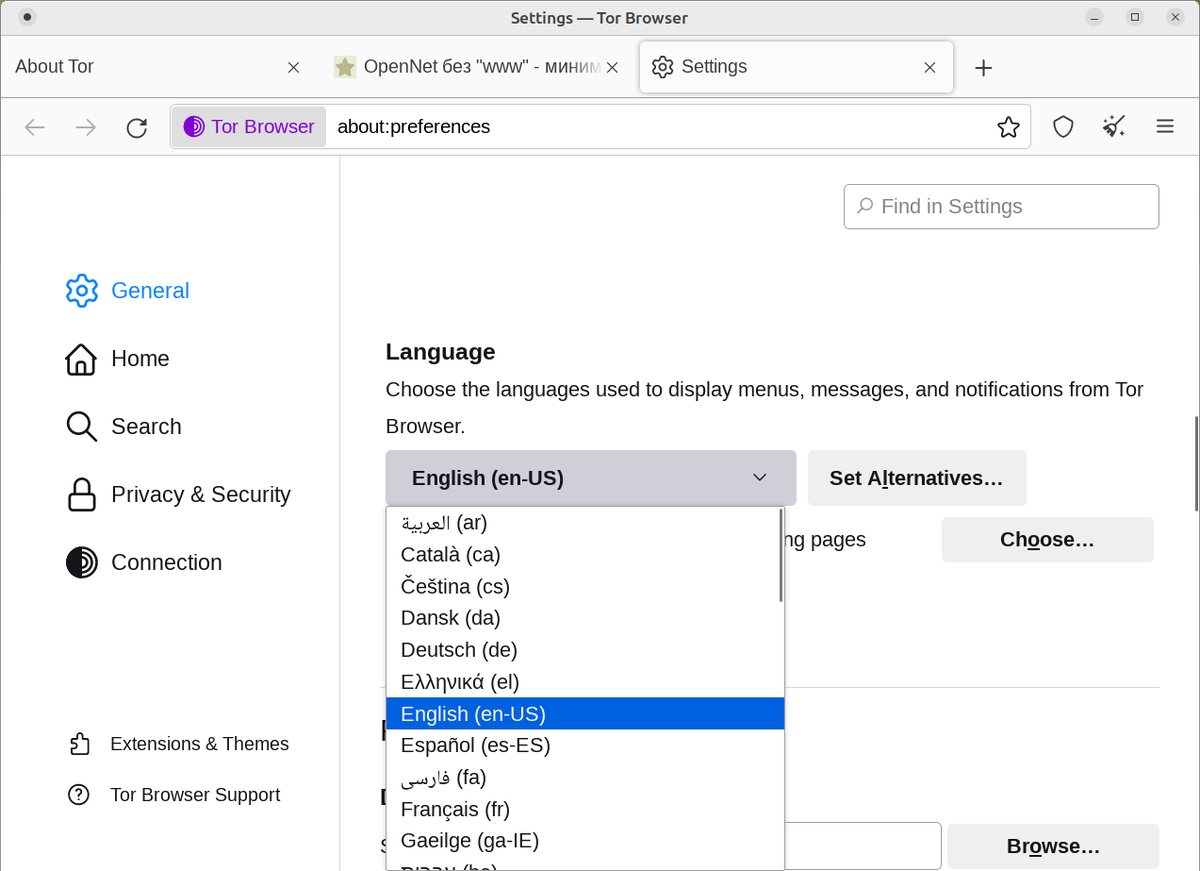Click the Find in Settings search field
Screen dimensions: 1200x871
tap(1001, 207)
